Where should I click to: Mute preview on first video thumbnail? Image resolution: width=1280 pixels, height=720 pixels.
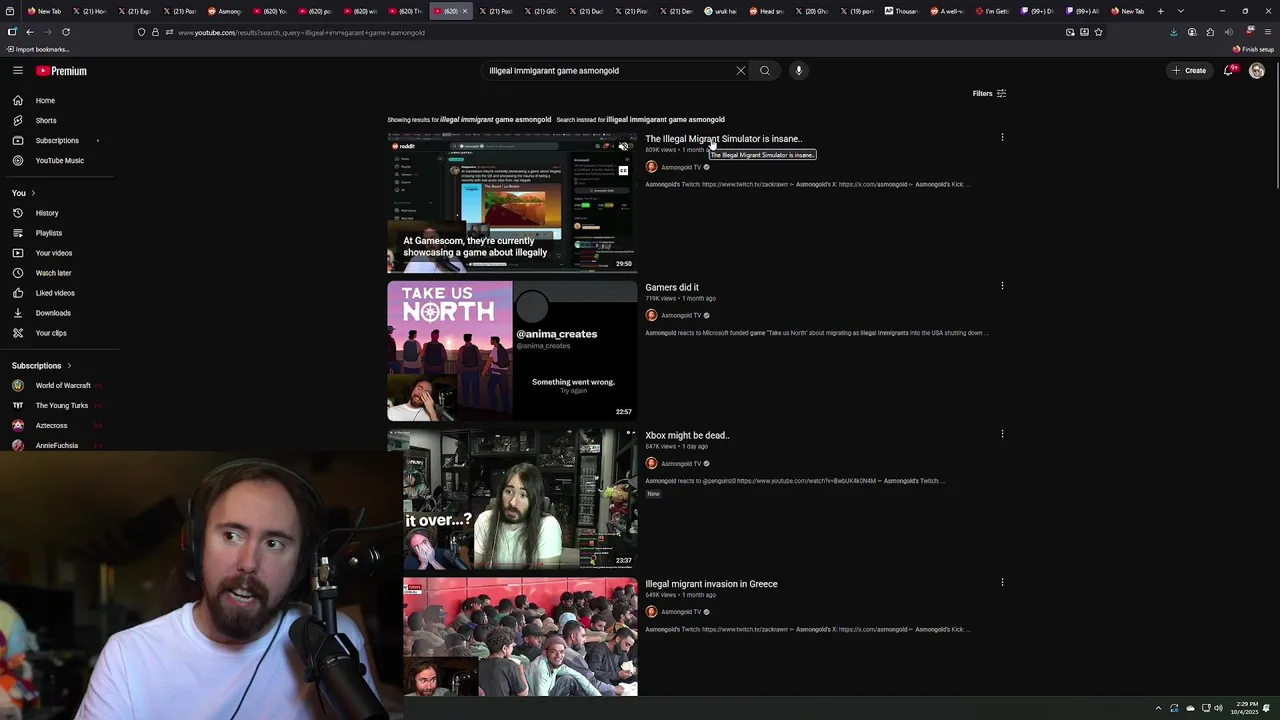click(x=623, y=147)
